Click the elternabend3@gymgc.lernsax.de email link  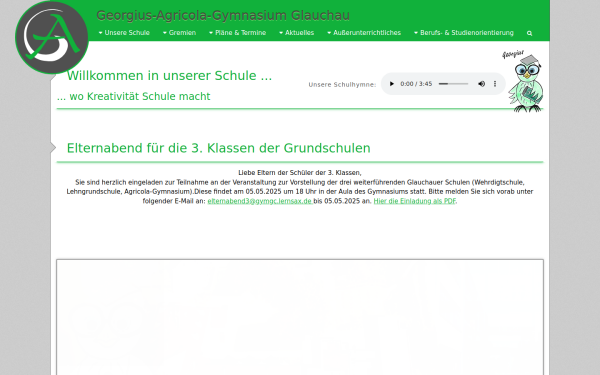click(x=260, y=201)
